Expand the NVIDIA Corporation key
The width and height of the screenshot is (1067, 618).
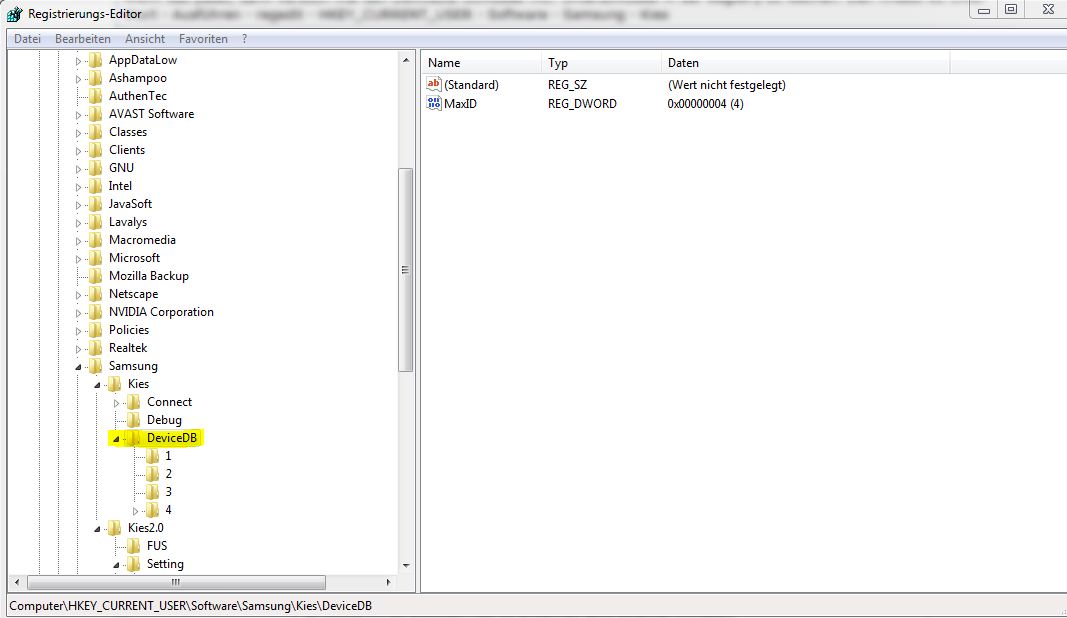78,313
